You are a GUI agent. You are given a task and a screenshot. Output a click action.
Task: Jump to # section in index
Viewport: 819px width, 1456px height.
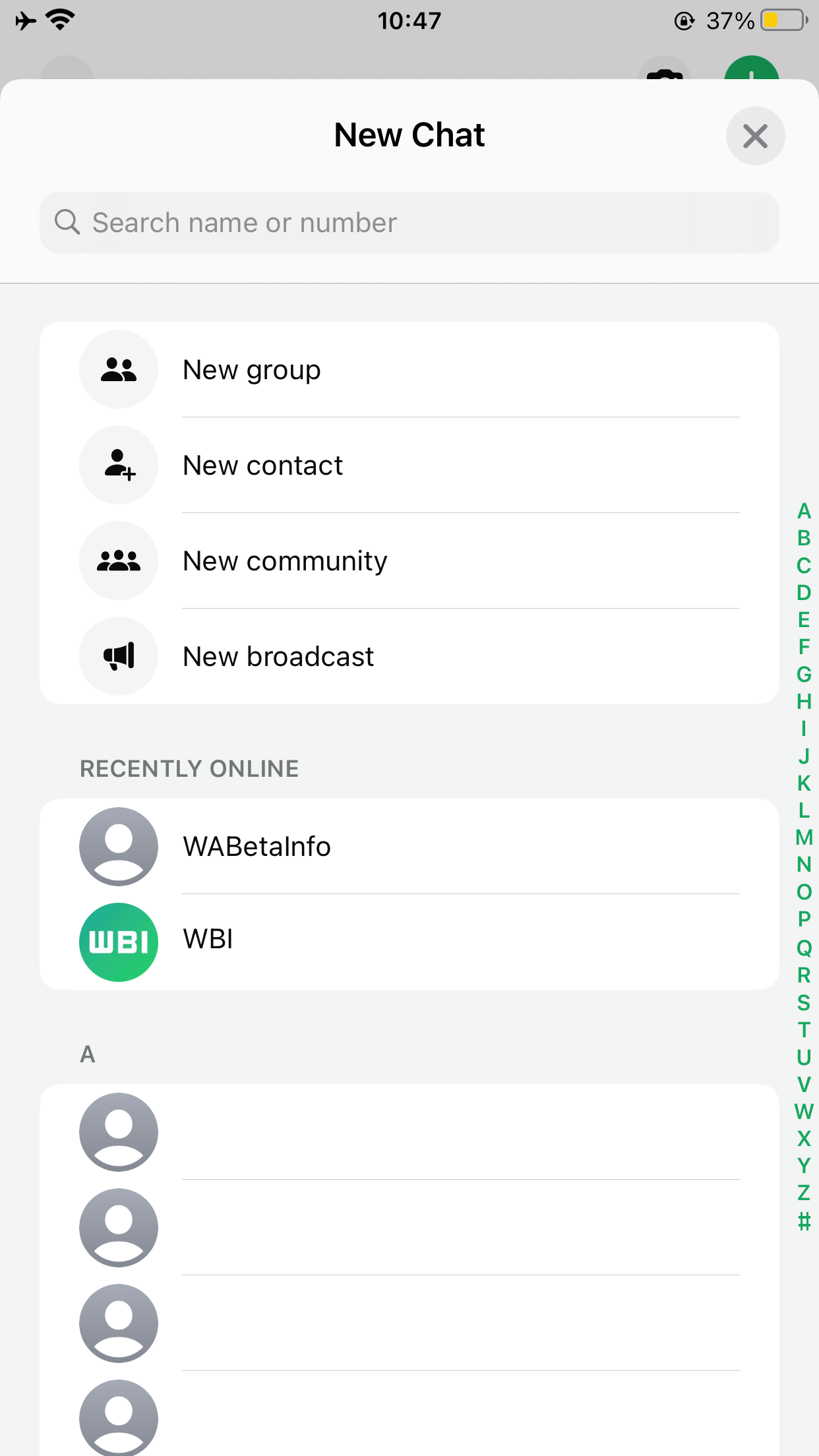[804, 1221]
